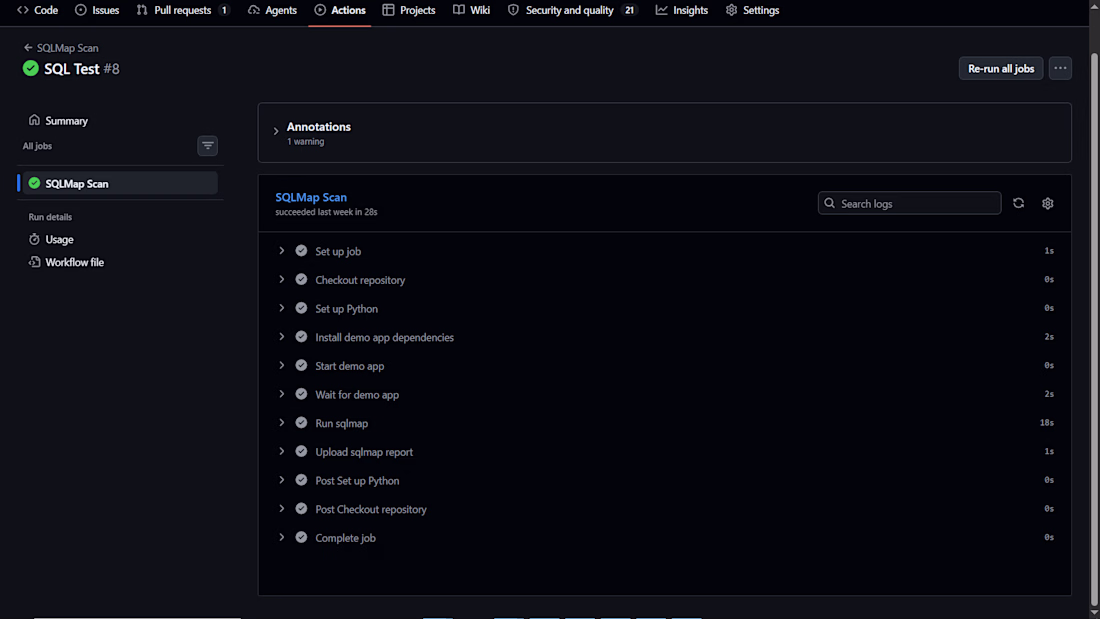Open Summary with the home icon

tap(58, 121)
